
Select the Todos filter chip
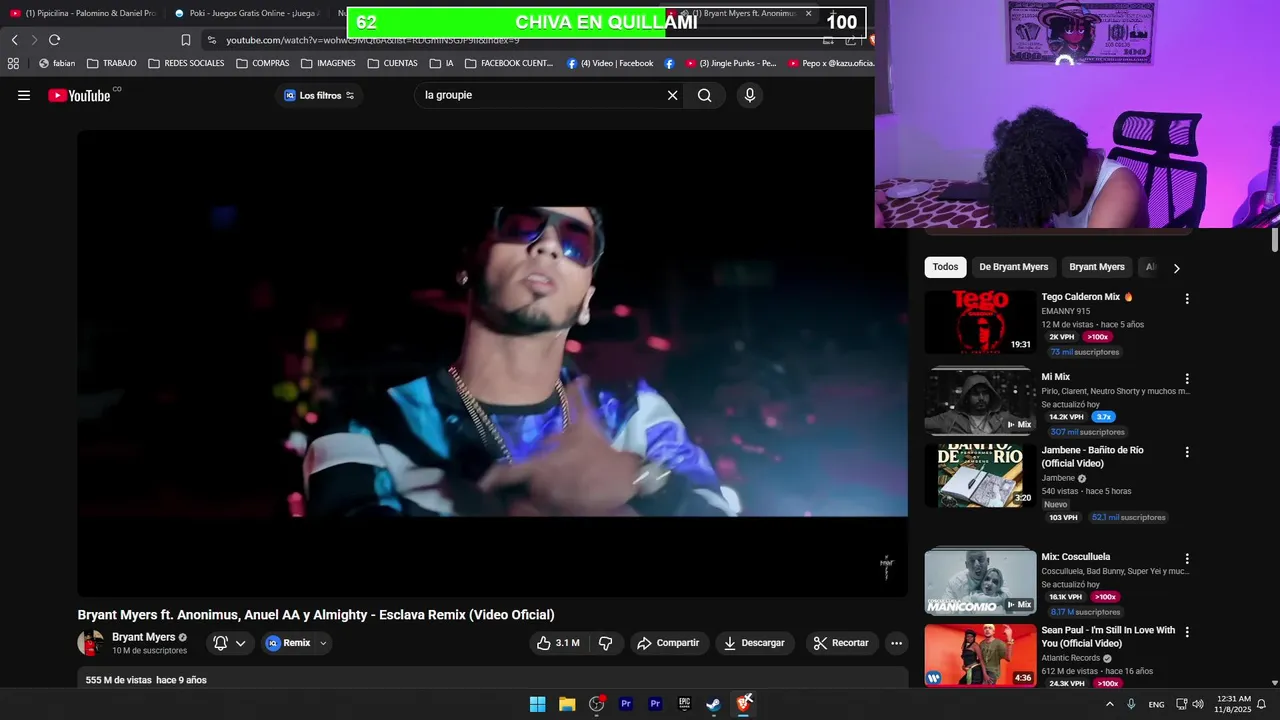(945, 267)
